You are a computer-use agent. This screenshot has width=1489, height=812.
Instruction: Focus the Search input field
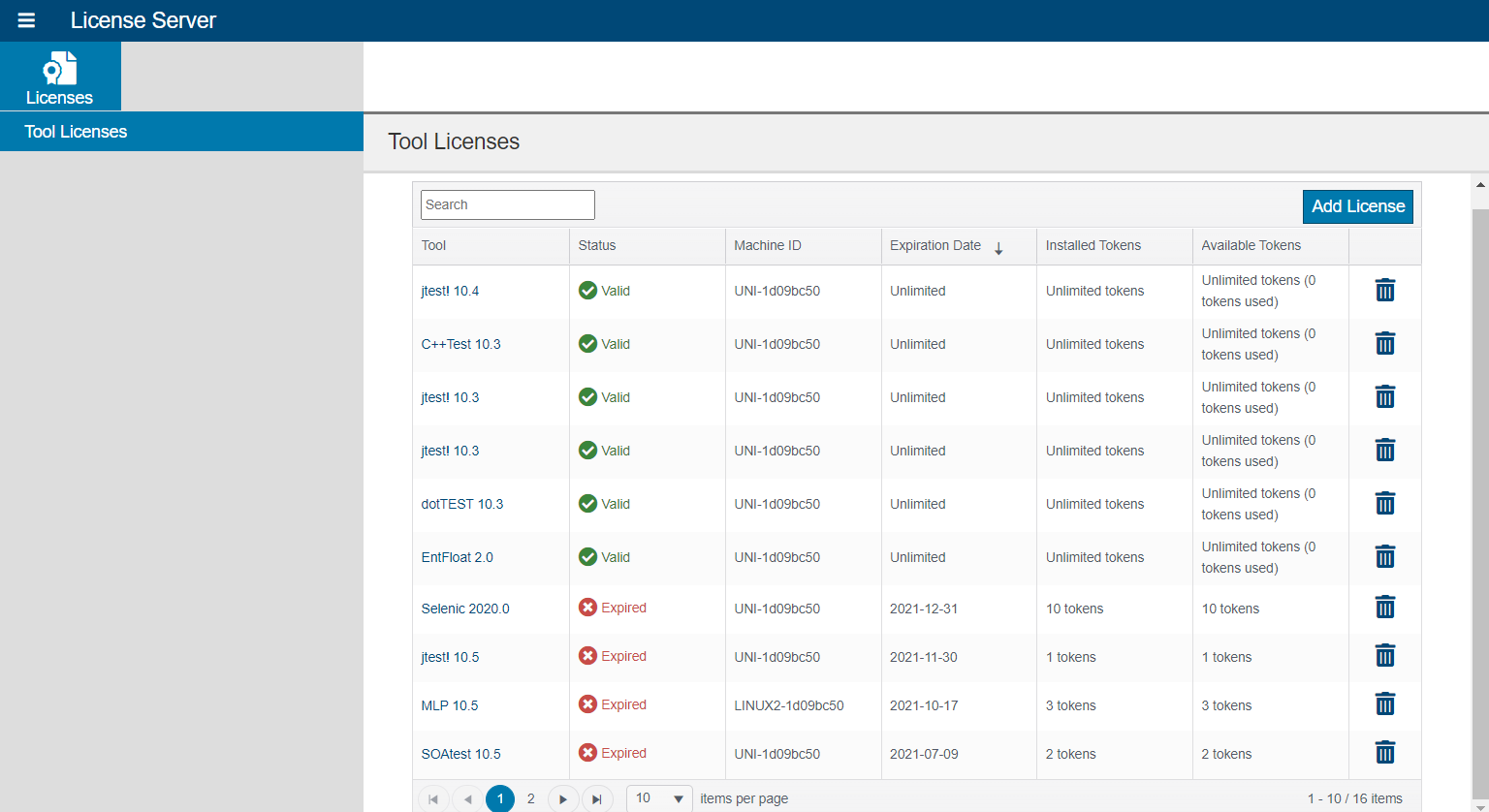pos(508,204)
